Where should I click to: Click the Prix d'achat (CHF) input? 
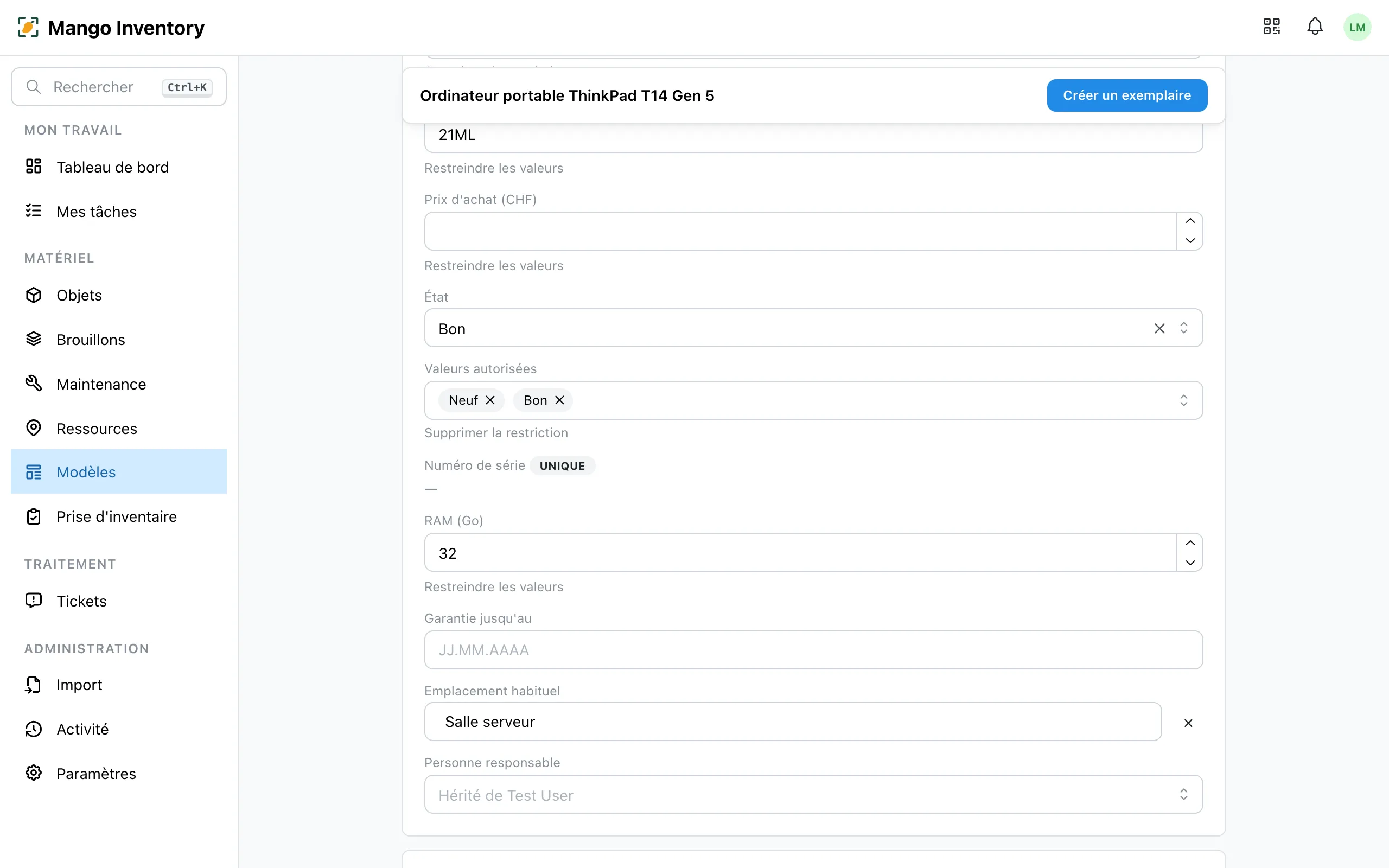coord(801,231)
